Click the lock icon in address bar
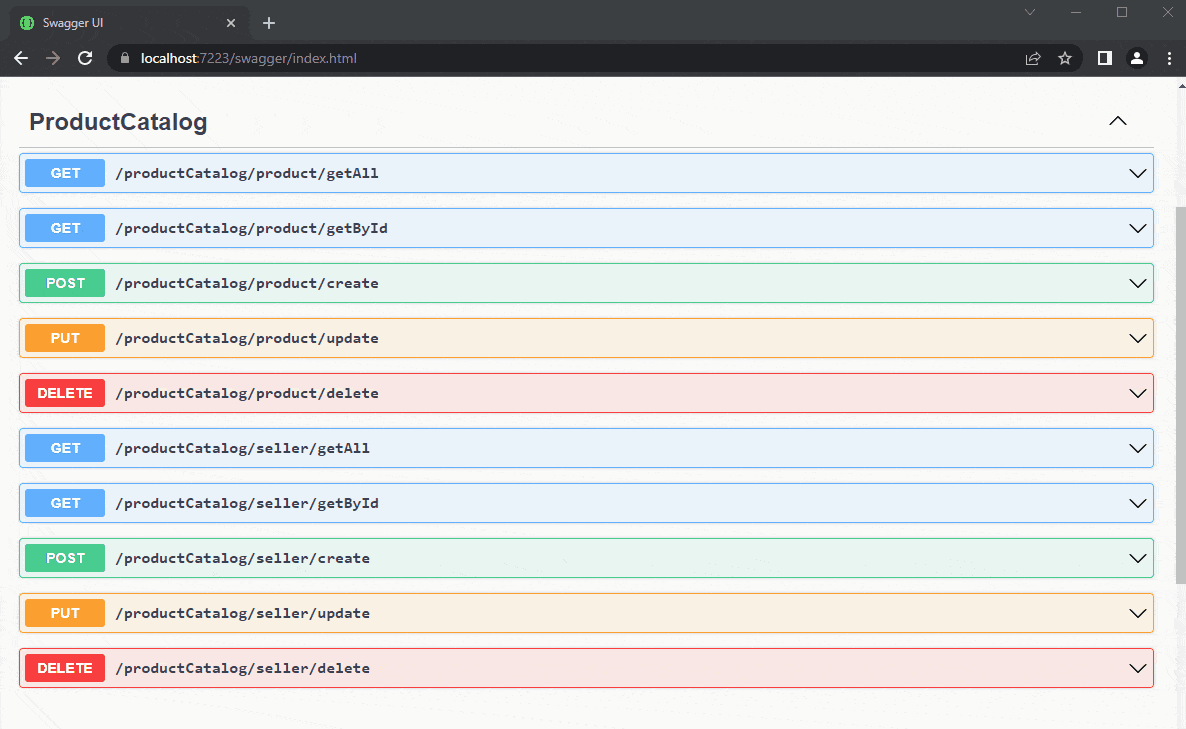1186x729 pixels. pos(126,58)
